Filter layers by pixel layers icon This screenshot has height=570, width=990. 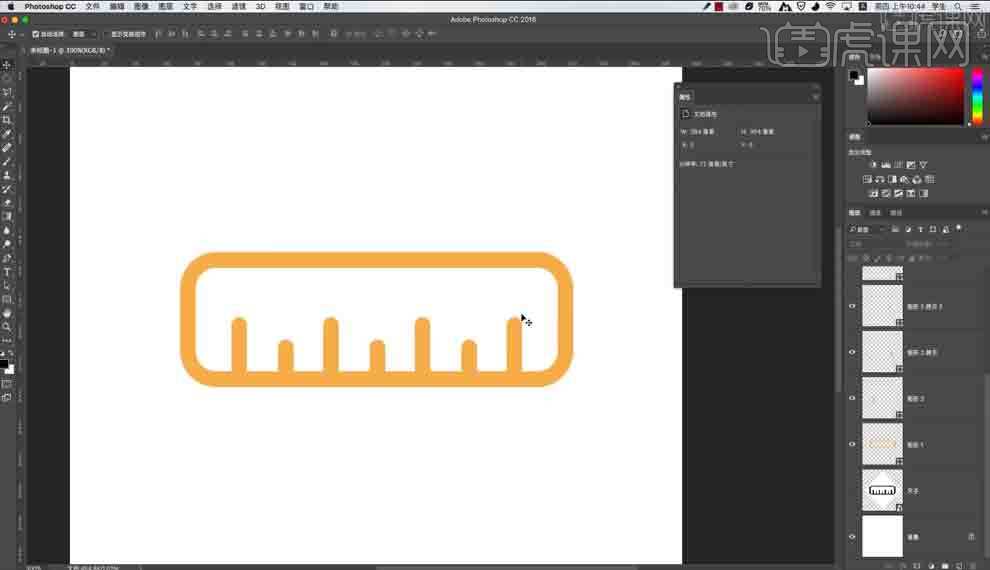click(x=895, y=229)
